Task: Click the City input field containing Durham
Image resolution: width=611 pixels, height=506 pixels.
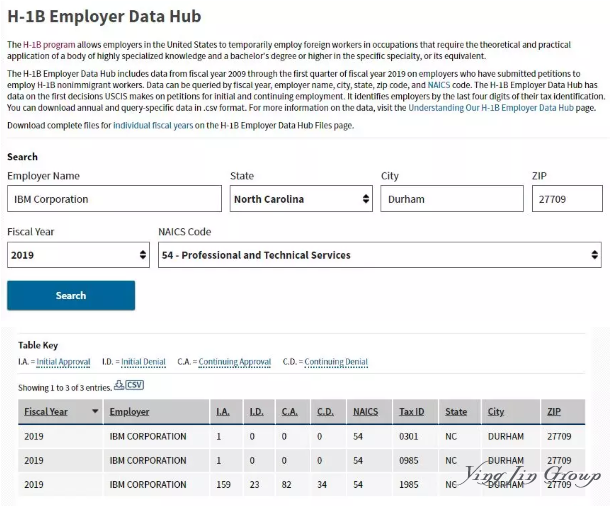Action: point(452,199)
